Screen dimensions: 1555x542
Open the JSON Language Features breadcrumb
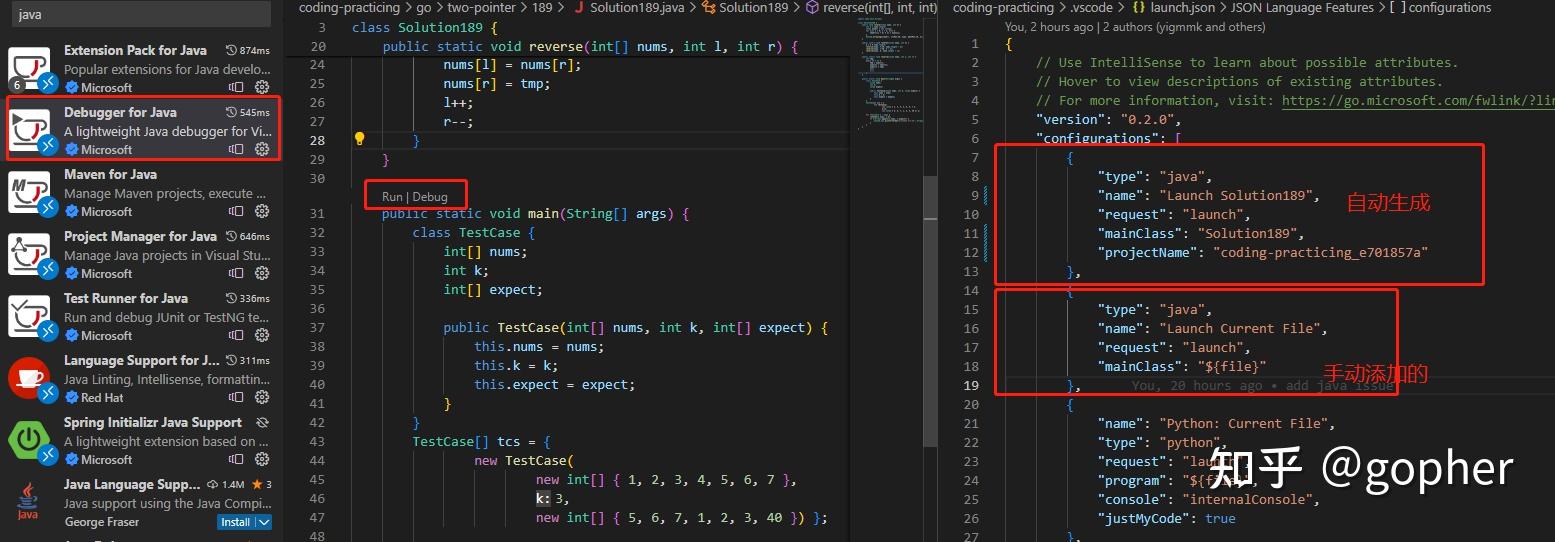coord(1304,7)
